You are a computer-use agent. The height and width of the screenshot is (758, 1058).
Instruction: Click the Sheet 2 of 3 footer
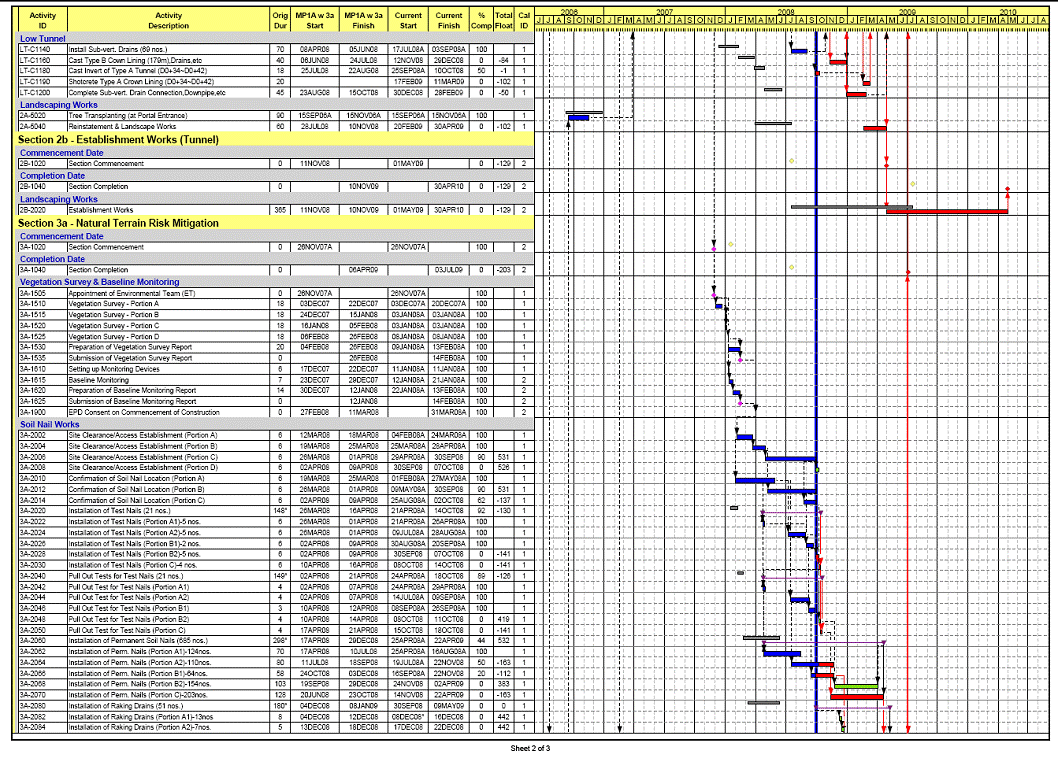click(530, 748)
